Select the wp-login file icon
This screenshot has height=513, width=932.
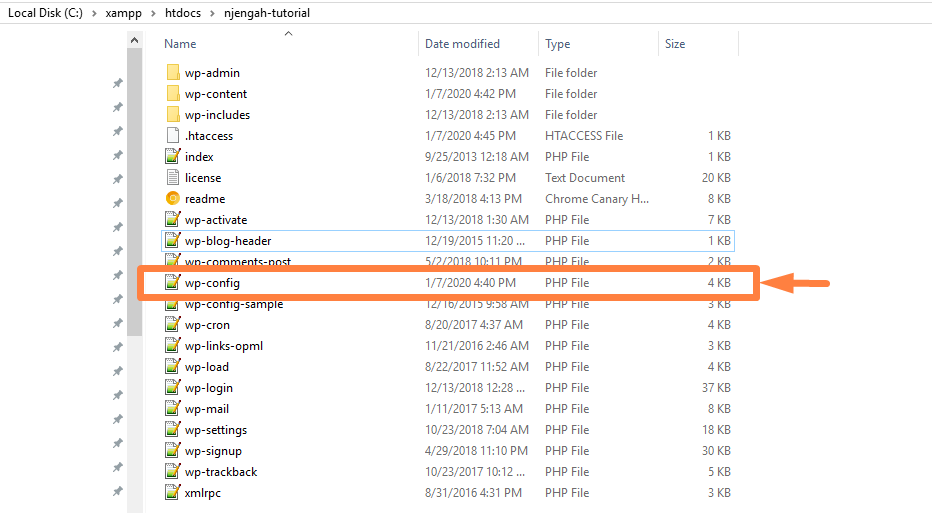click(173, 388)
